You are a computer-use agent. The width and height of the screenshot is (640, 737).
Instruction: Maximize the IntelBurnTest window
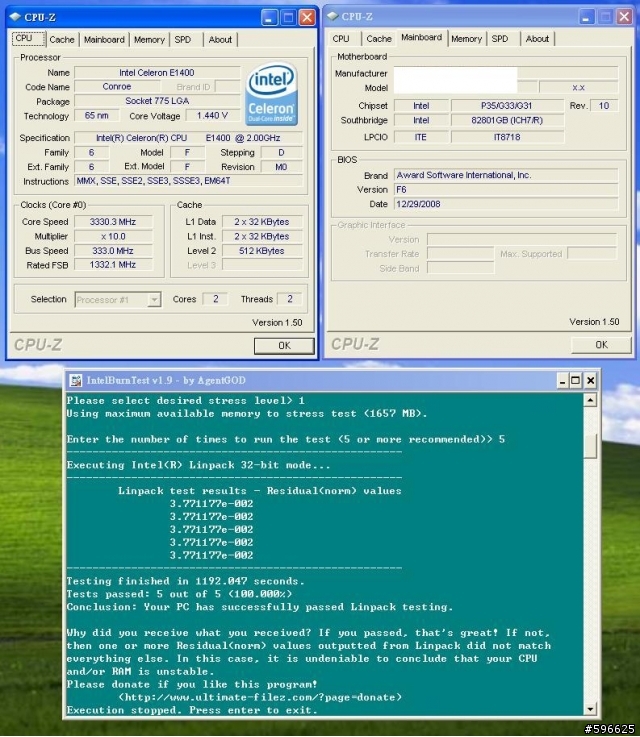576,380
